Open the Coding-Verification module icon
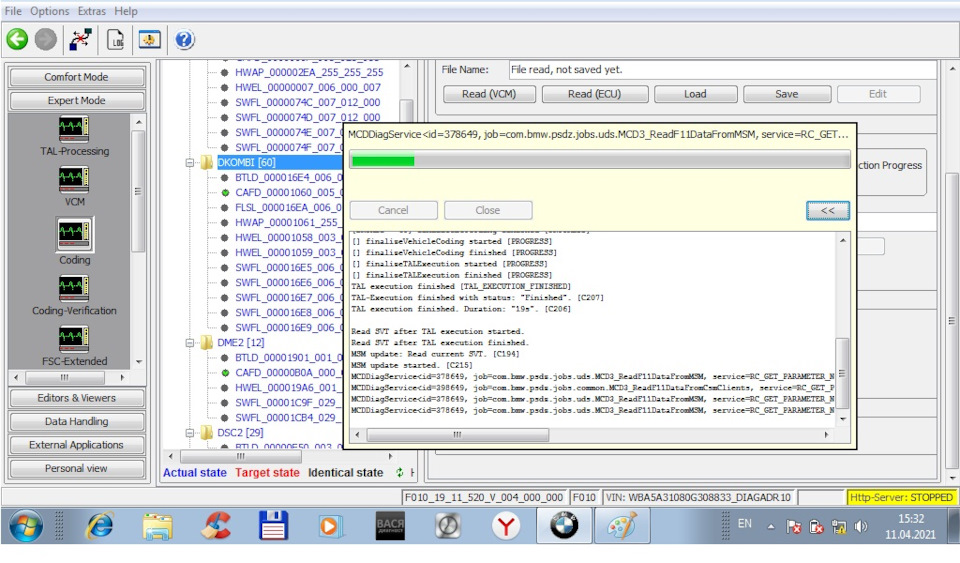 (74, 288)
